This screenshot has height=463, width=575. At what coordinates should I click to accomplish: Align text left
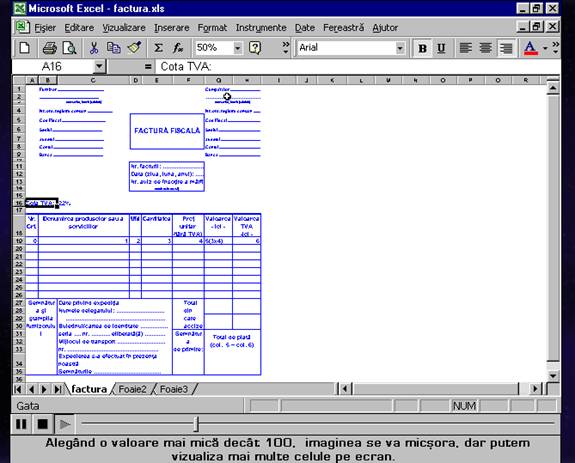click(x=465, y=48)
